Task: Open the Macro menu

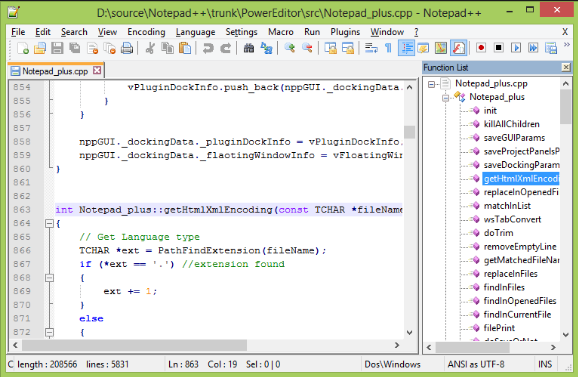Action: coord(281,32)
